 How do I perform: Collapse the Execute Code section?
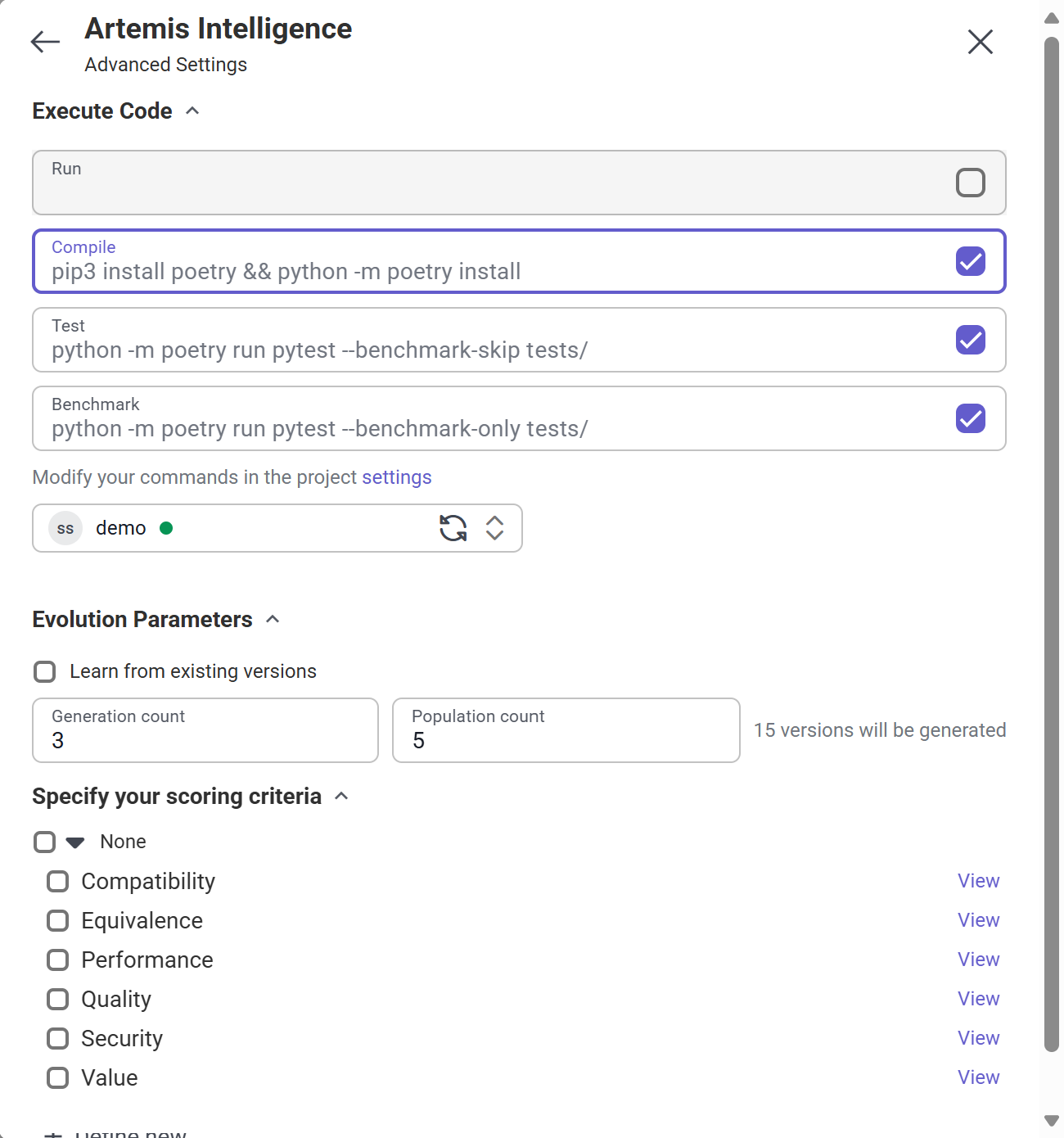tap(193, 111)
